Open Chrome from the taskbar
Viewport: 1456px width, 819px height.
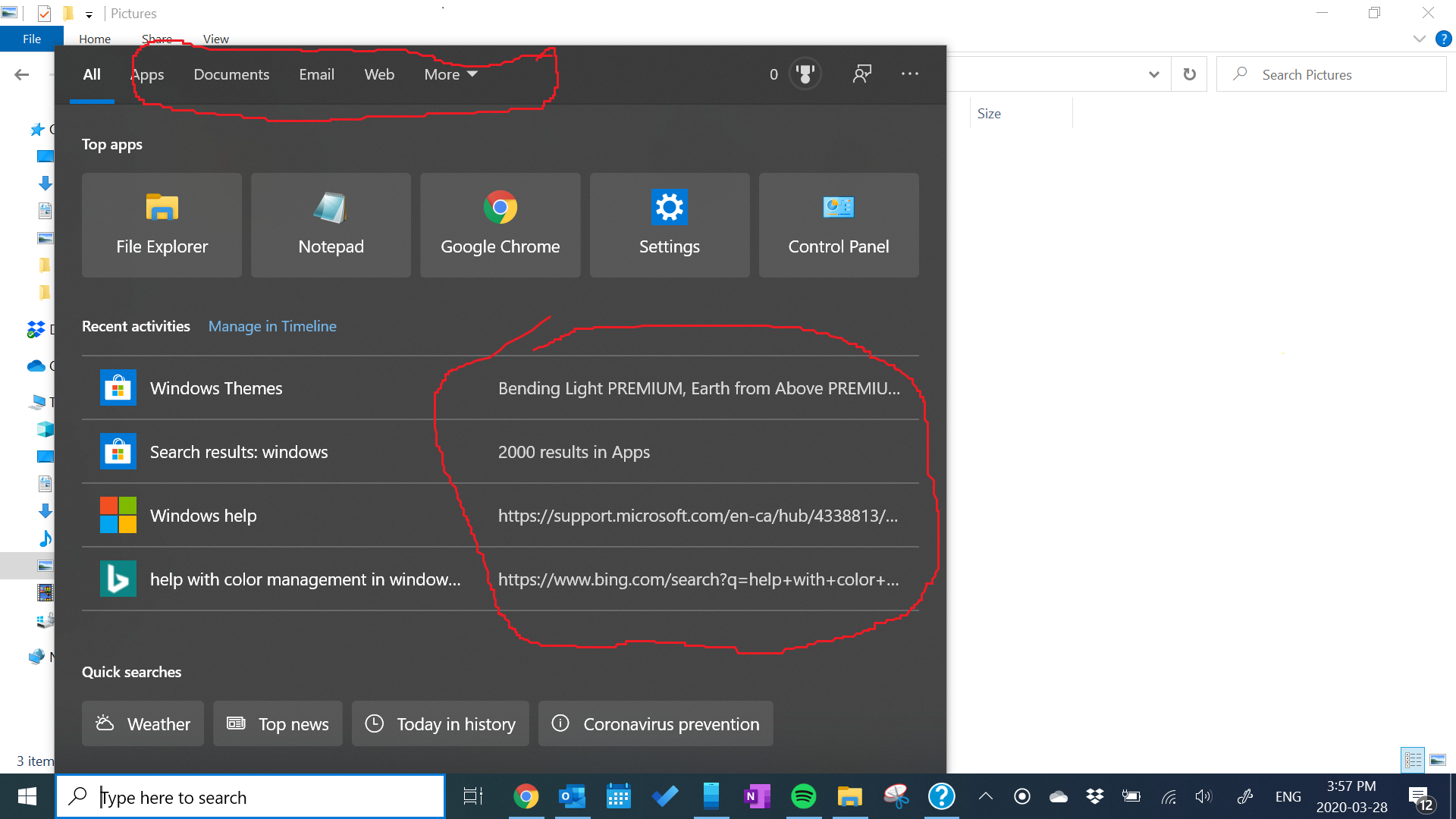tap(526, 796)
